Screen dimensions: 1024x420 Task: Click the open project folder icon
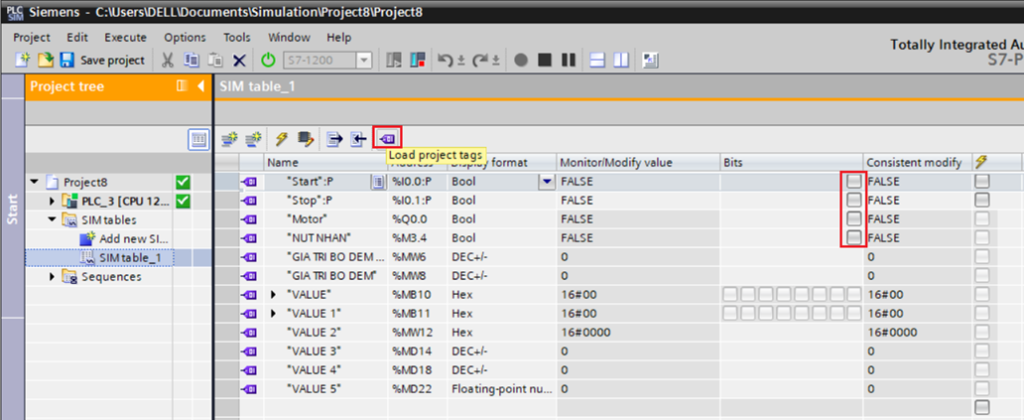(45, 60)
